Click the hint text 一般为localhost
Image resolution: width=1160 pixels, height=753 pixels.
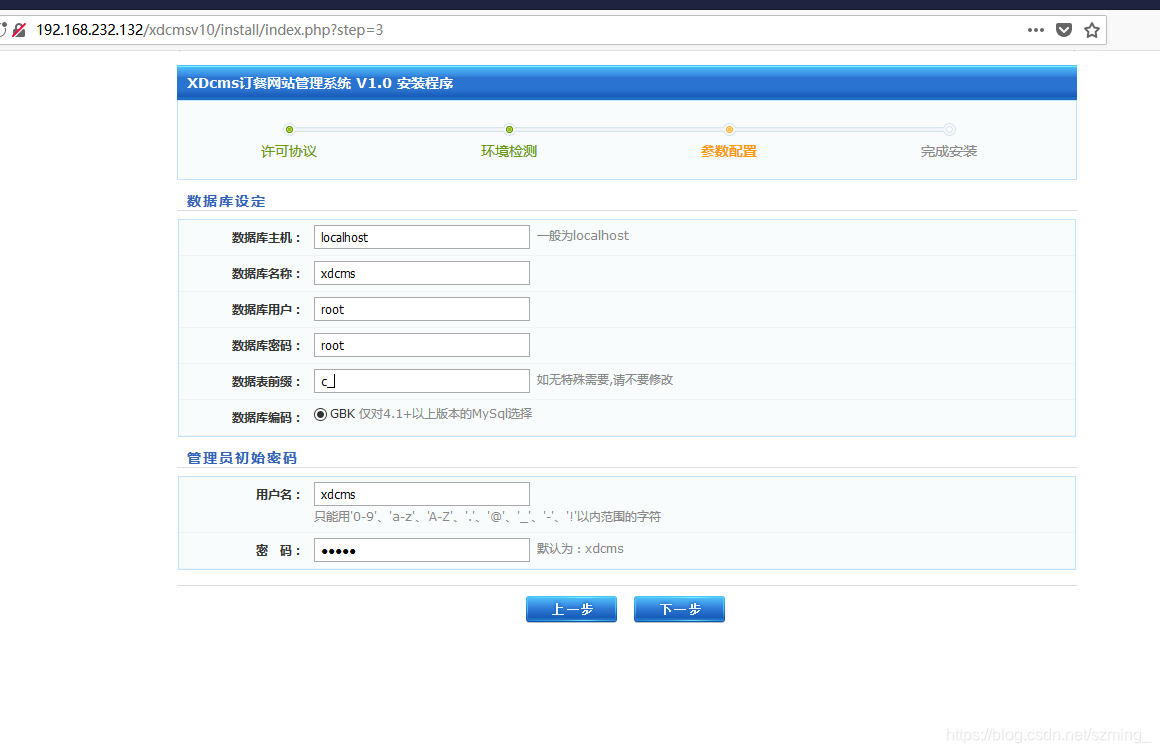(583, 236)
